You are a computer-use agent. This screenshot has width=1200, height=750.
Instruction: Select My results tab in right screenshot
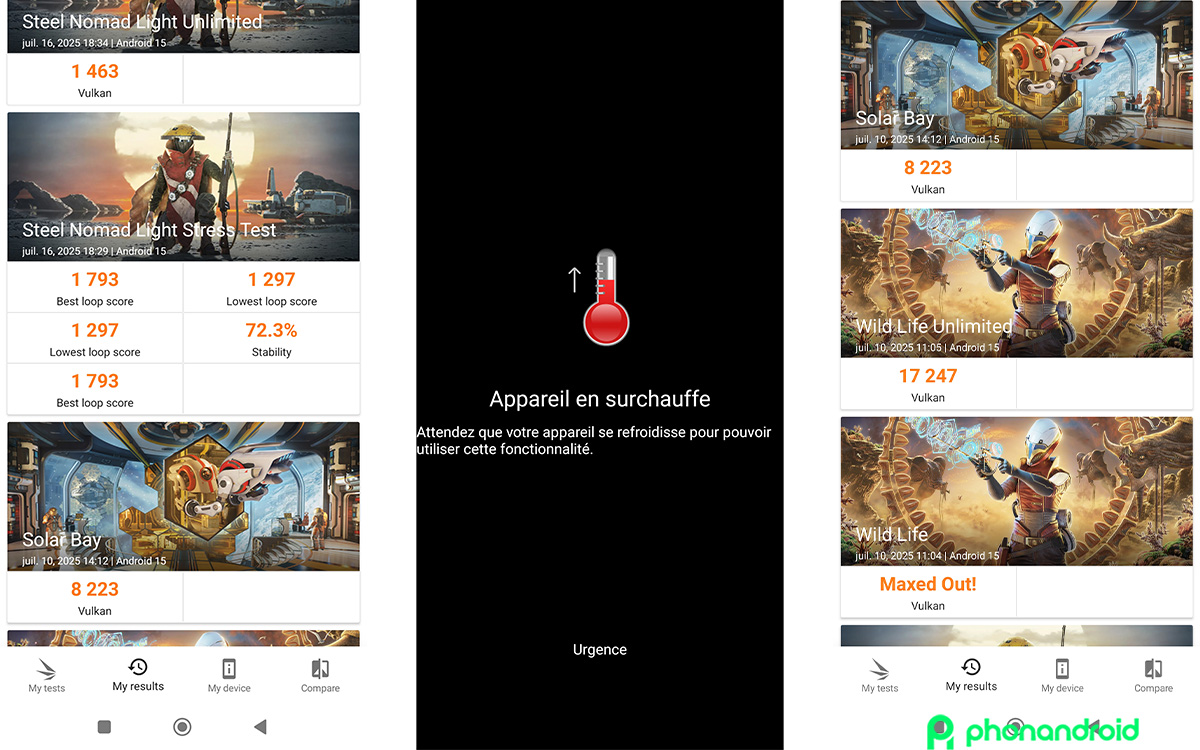(971, 675)
